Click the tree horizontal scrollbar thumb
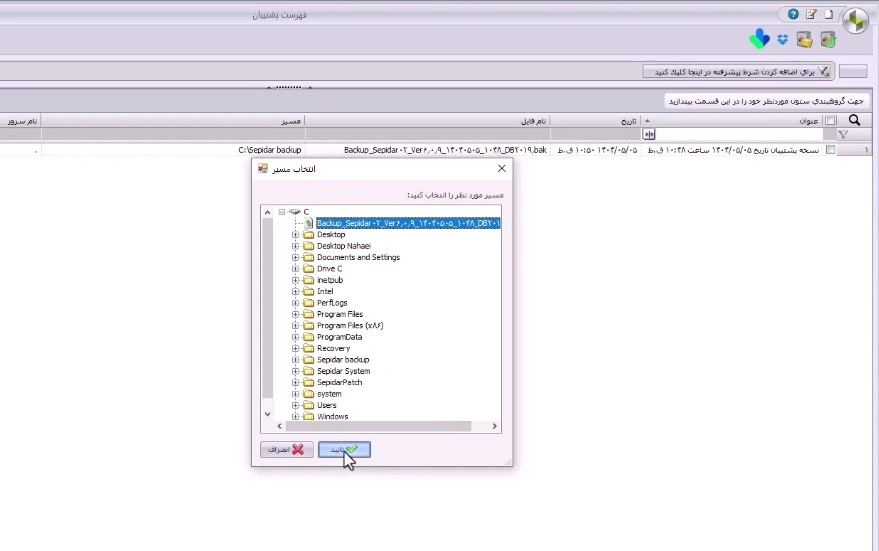879x551 pixels. pos(378,427)
